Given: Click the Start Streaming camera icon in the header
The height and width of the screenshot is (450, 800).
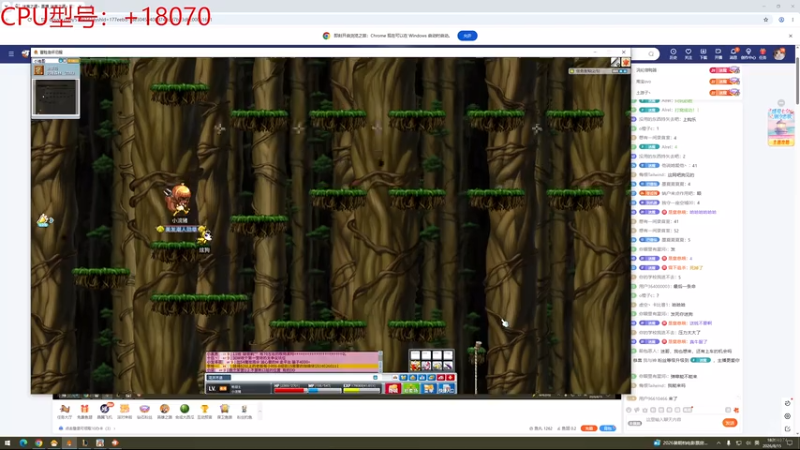Looking at the screenshot, I should [x=718, y=54].
